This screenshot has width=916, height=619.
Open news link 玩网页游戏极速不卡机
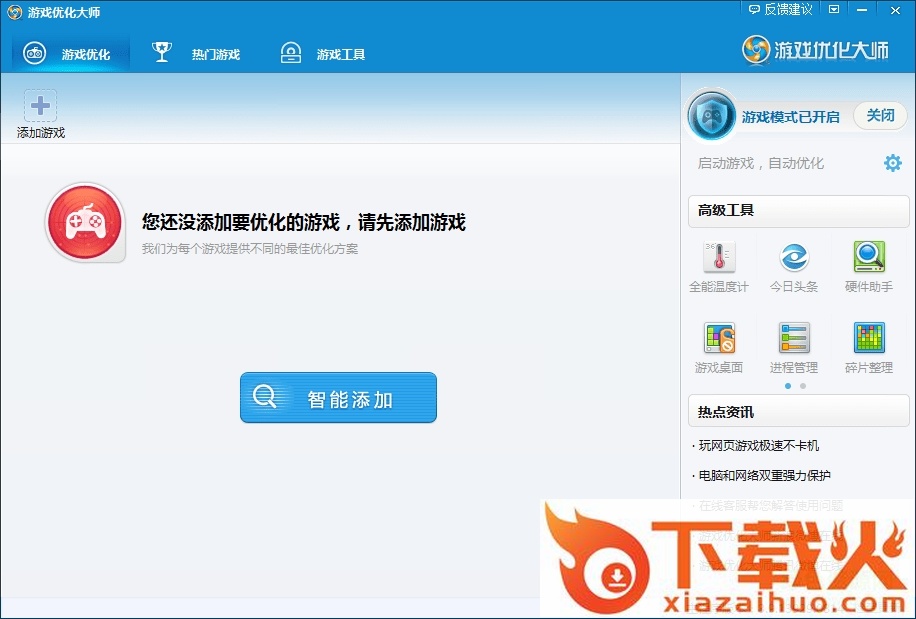(759, 446)
